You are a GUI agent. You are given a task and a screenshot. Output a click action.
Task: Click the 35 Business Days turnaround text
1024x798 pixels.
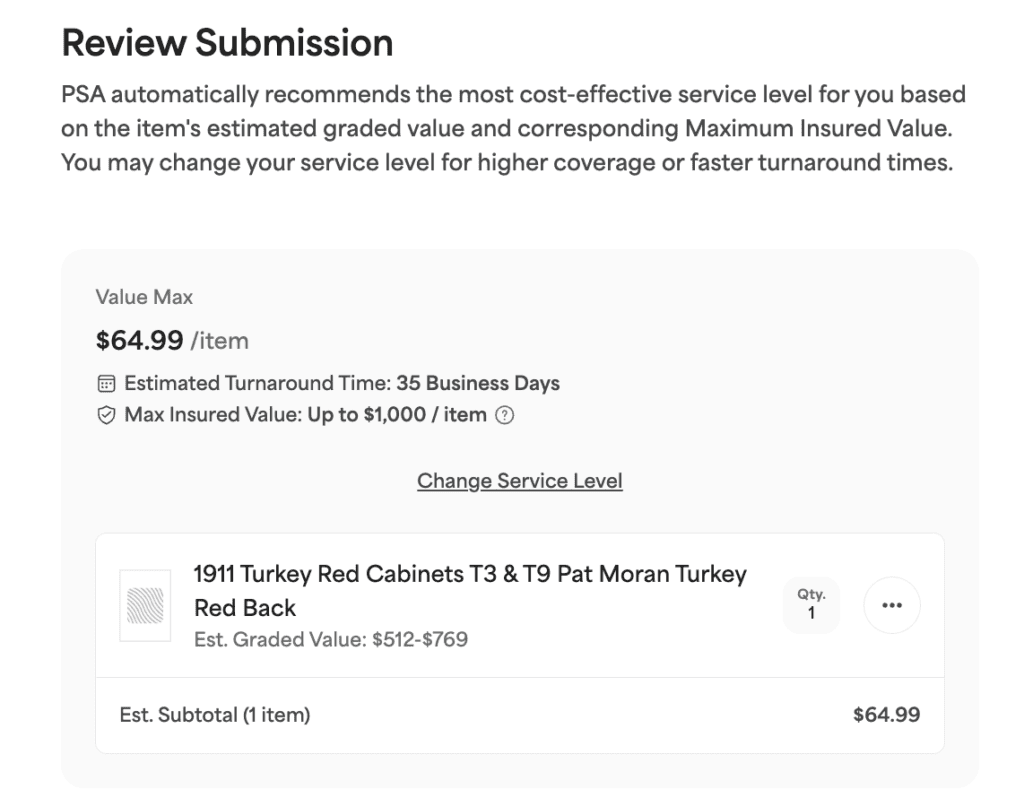click(477, 384)
